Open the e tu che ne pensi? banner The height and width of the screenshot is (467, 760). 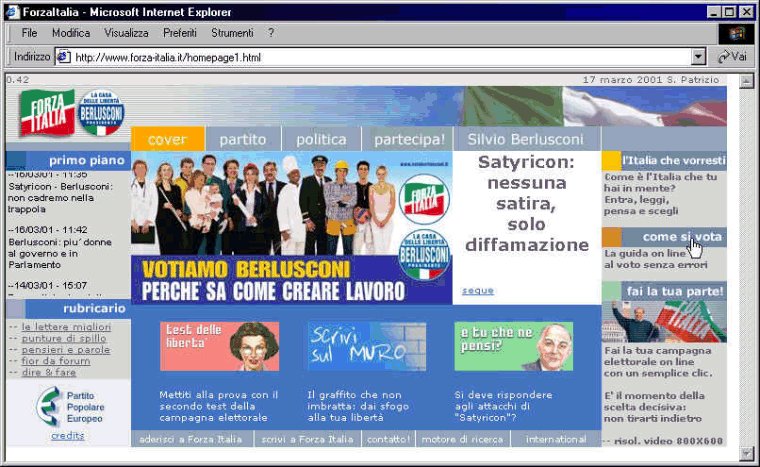pos(514,346)
